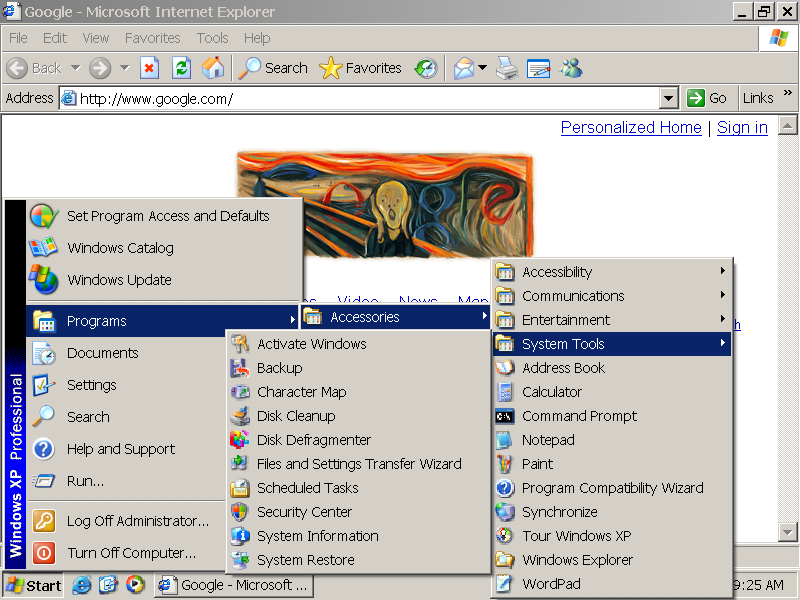Click the Refresh page icon
Image resolution: width=800 pixels, height=600 pixels.
point(181,68)
